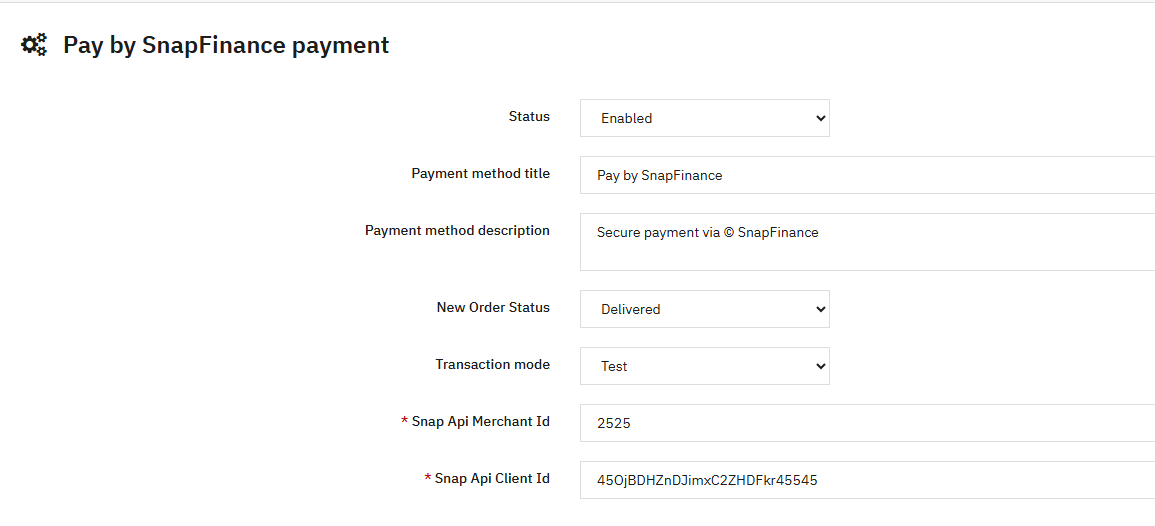Click the 'Snap Api Merchant Id' label
Image resolution: width=1155 pixels, height=526 pixels.
tap(481, 422)
